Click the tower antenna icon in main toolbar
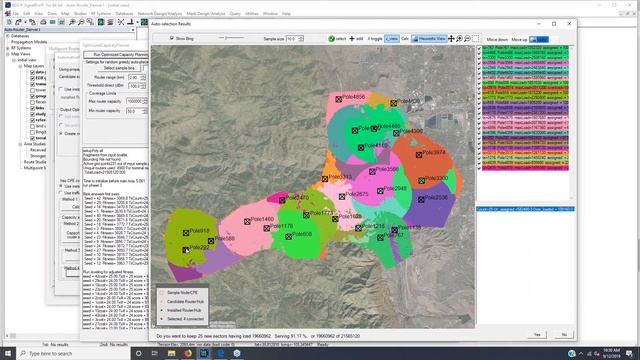 pos(131,22)
